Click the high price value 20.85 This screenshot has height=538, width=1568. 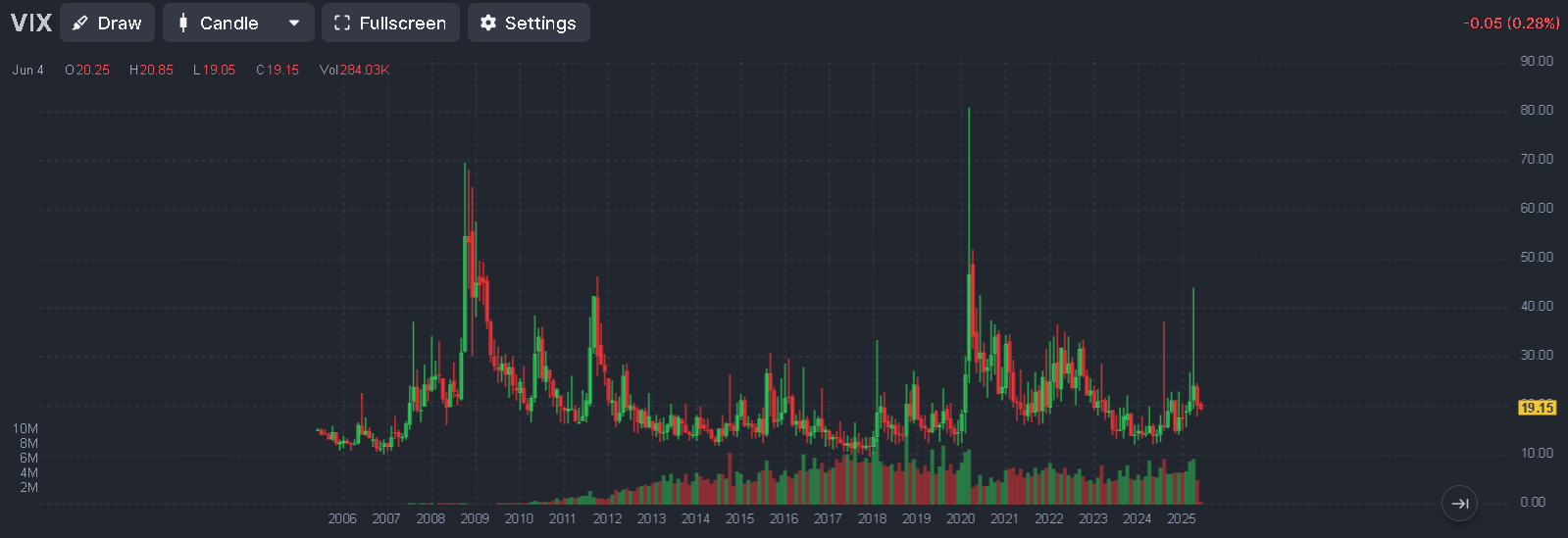[156, 70]
